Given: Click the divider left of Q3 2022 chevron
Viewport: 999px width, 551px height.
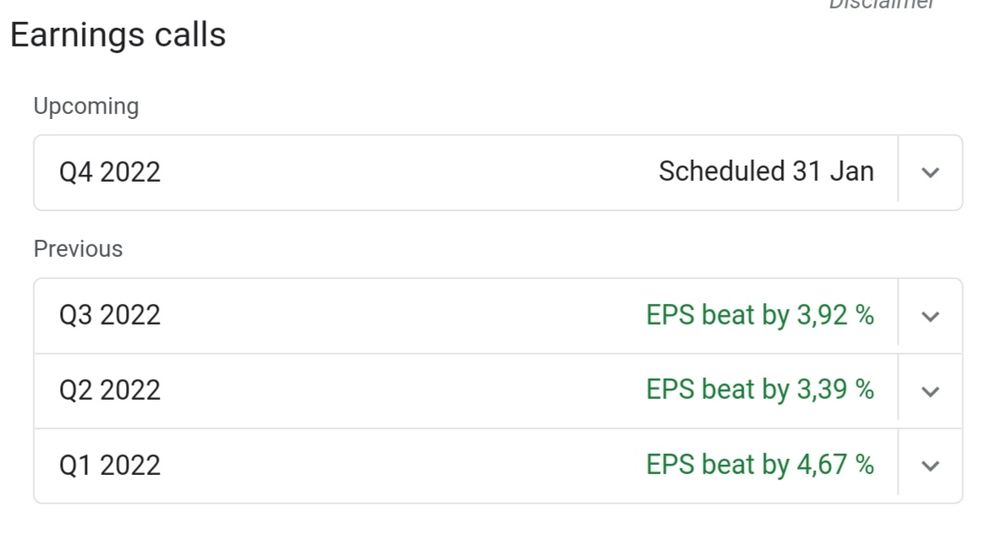Looking at the screenshot, I should tap(898, 315).
